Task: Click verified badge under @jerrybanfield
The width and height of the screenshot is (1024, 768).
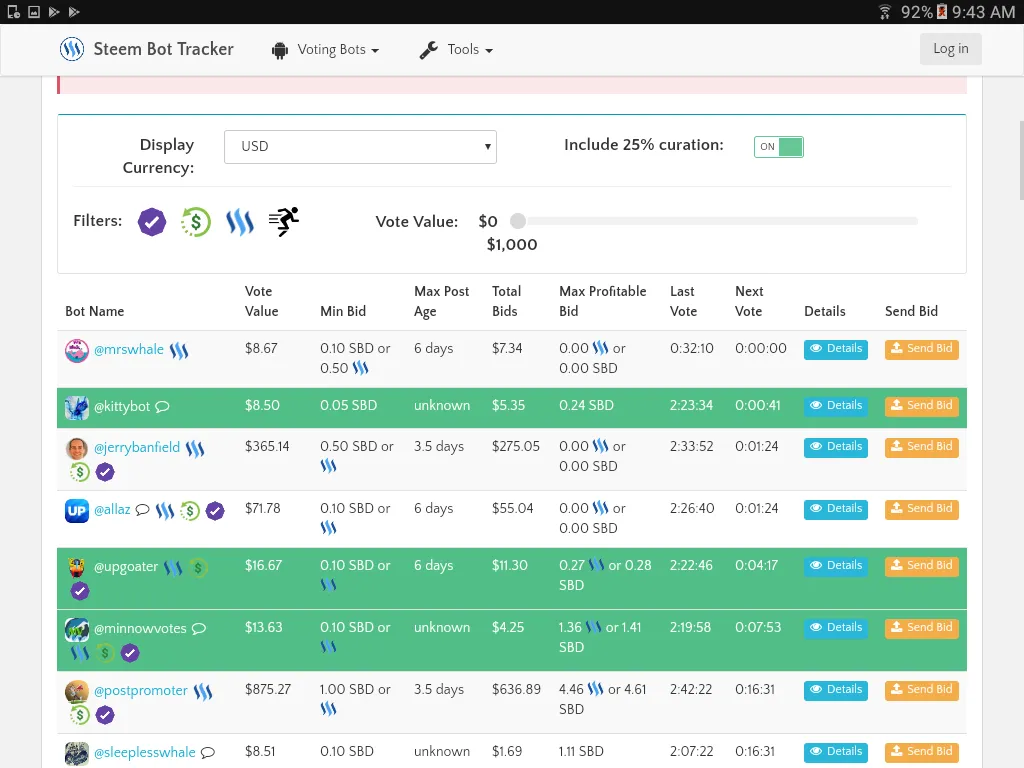Action: [105, 472]
